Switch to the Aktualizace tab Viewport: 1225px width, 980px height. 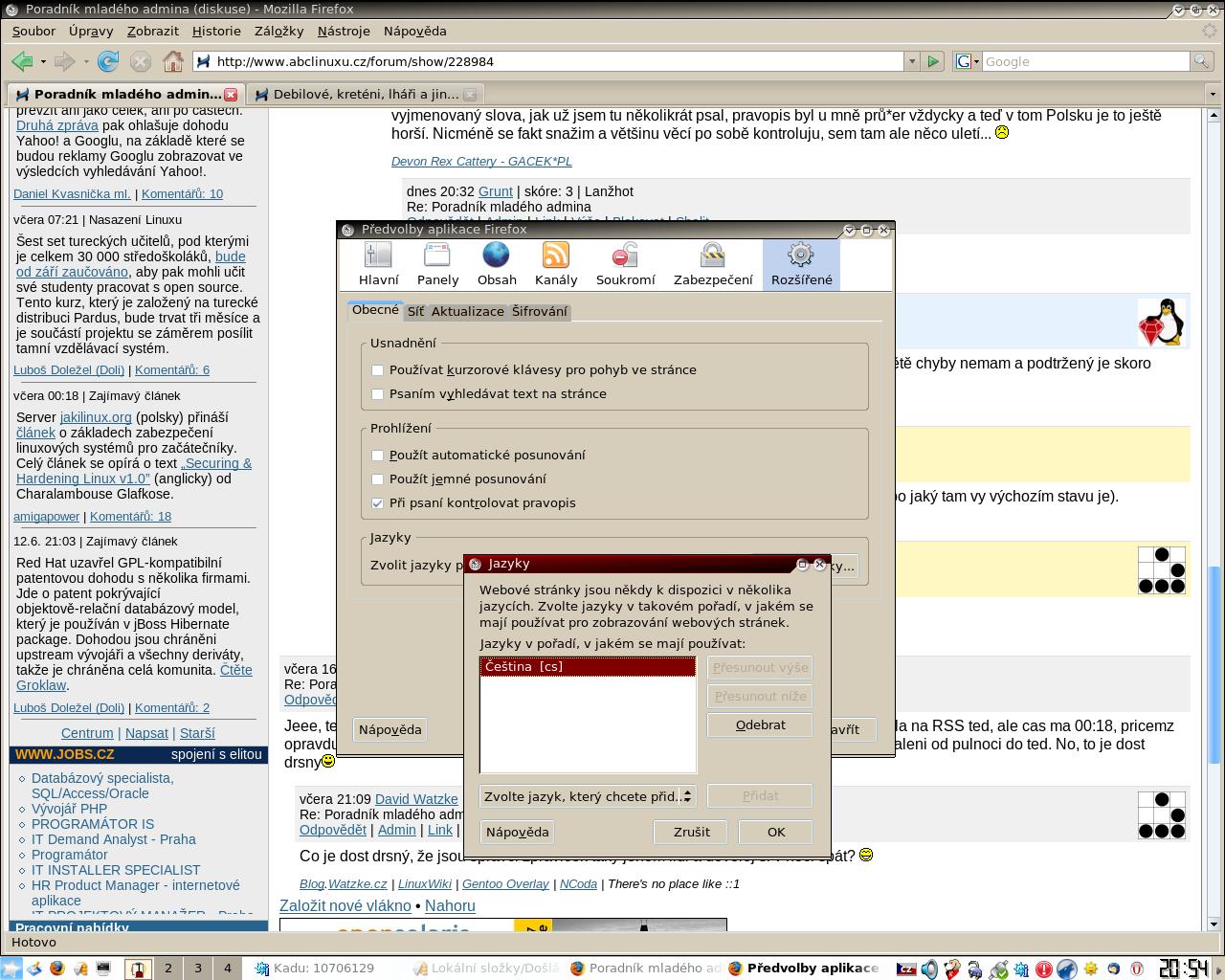pos(467,311)
